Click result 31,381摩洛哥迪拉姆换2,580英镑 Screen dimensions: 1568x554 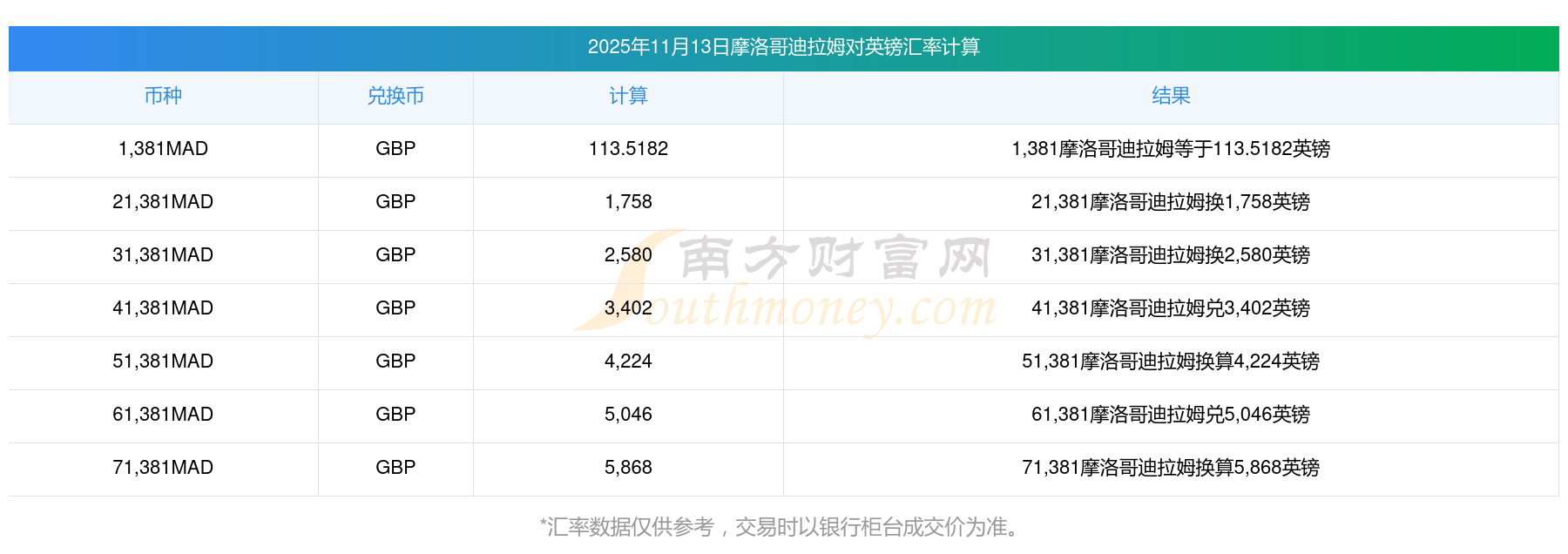point(1171,255)
